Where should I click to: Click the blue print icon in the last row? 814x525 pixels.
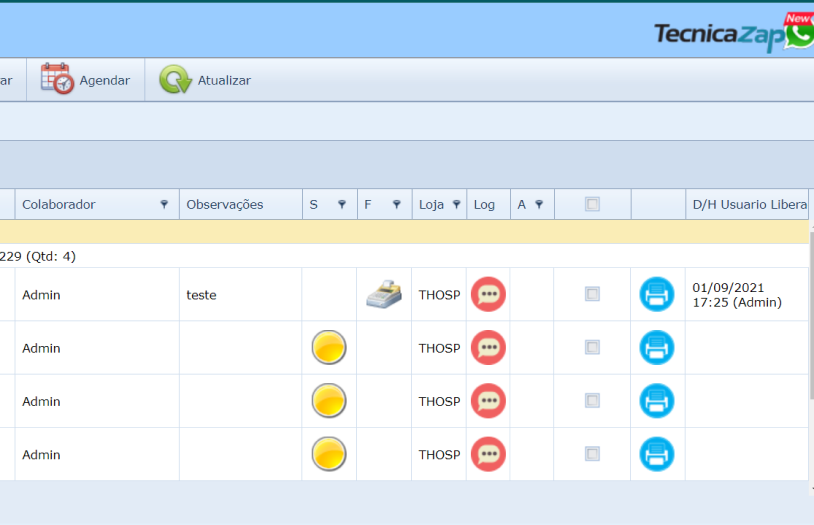click(x=657, y=454)
